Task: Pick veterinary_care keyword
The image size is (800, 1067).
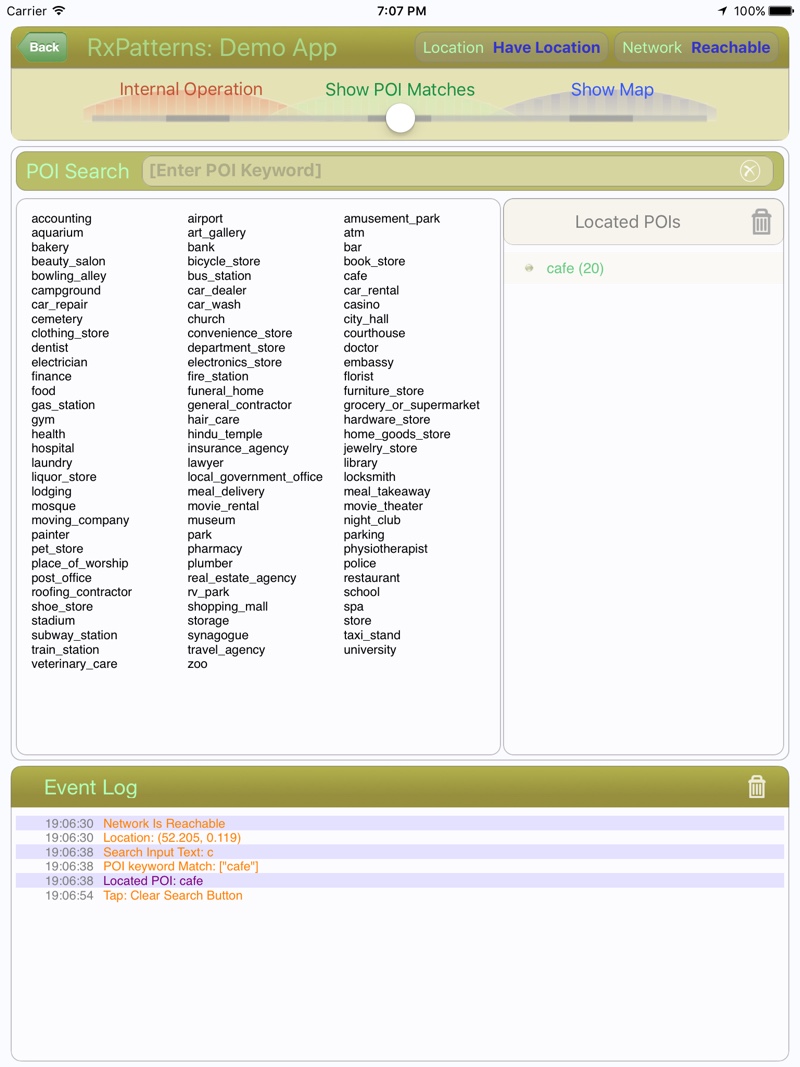Action: click(74, 664)
